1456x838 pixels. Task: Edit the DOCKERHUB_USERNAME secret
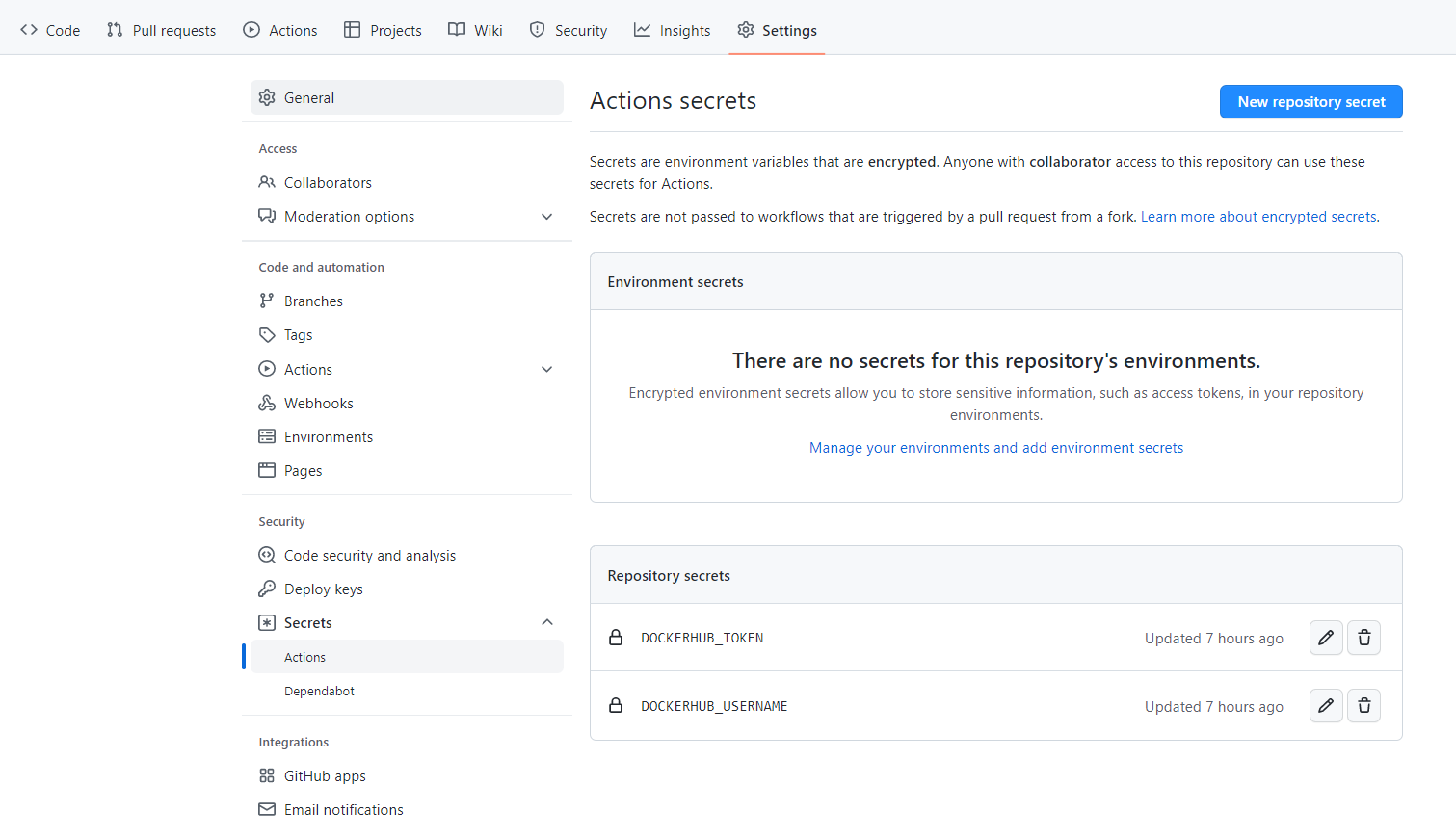1326,706
